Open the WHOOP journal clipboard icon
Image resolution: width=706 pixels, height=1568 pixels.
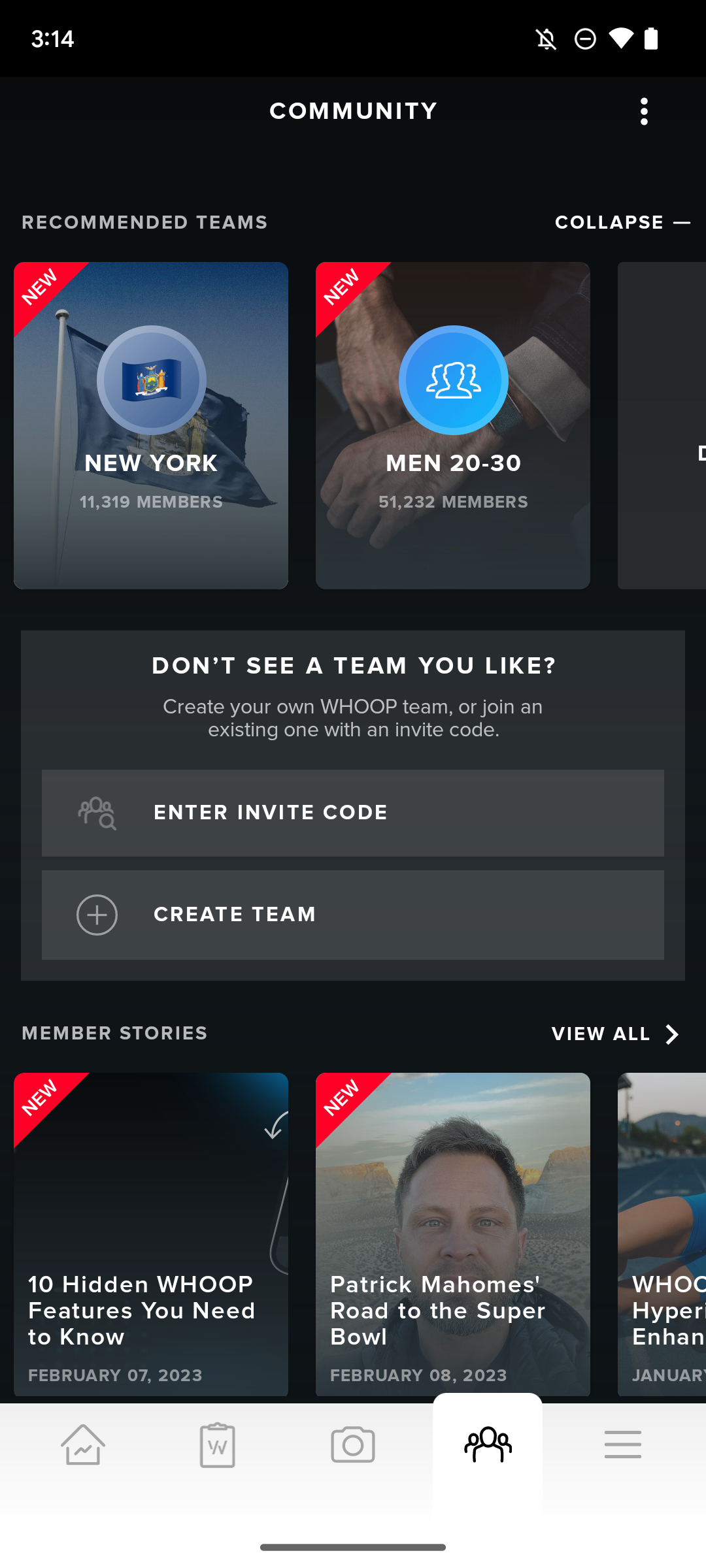(x=218, y=1445)
